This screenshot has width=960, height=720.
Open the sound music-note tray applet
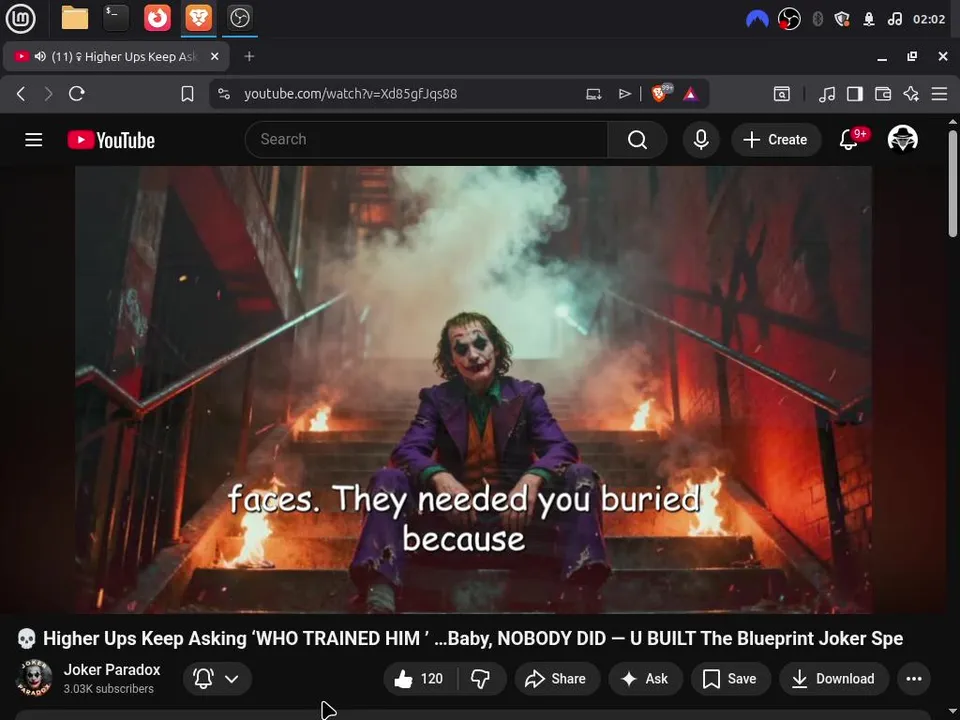(x=894, y=19)
